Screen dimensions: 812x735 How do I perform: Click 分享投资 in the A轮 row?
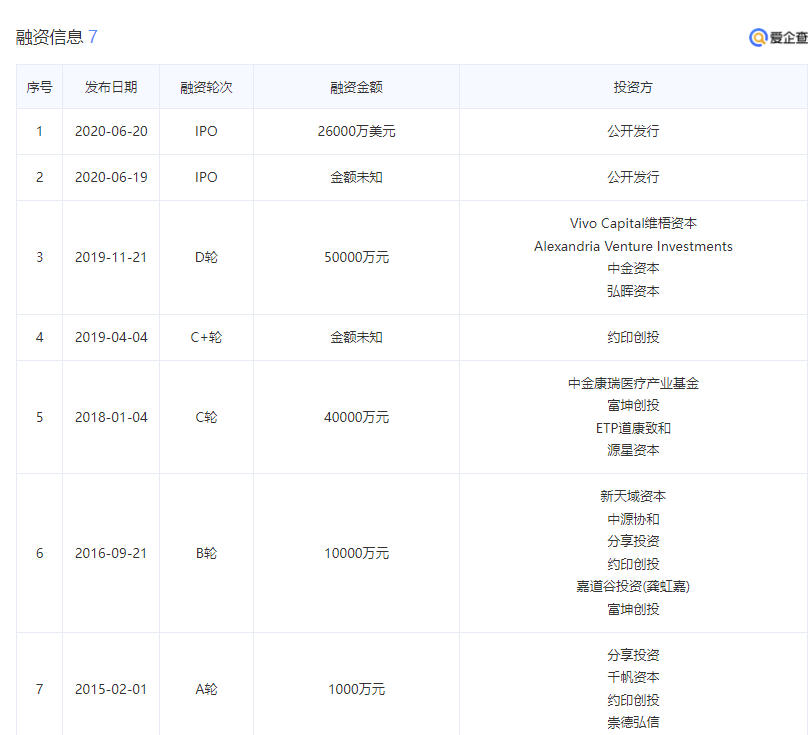point(633,655)
